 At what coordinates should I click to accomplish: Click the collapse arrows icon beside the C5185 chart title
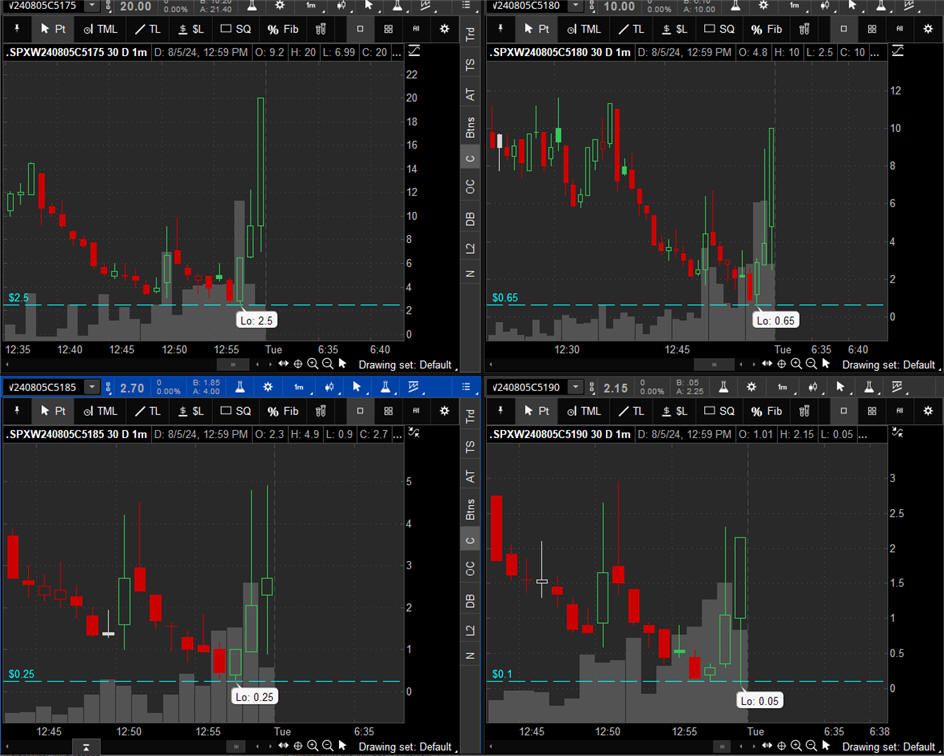414,432
